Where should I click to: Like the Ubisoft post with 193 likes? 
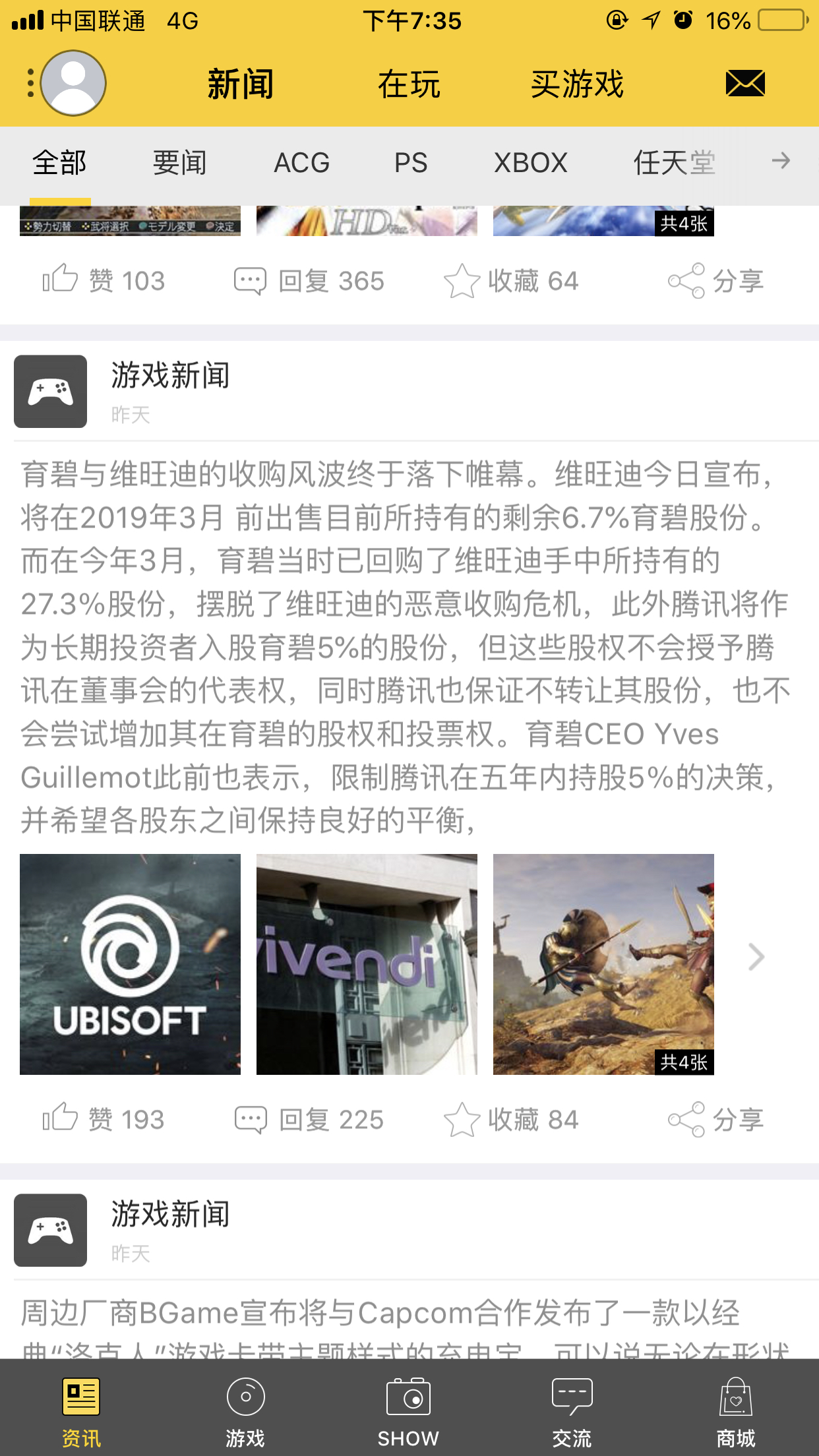click(x=104, y=1119)
